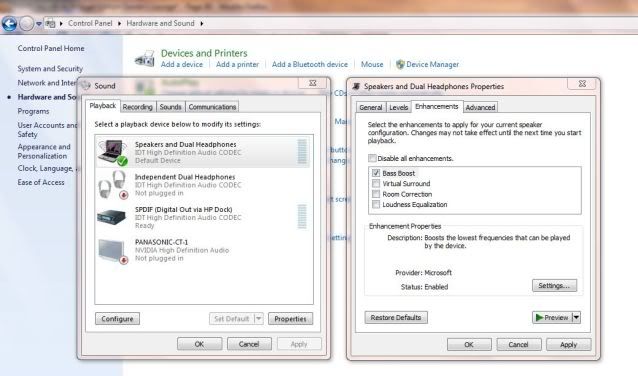
Task: Open Programs category in sidebar
Action: 33,111
